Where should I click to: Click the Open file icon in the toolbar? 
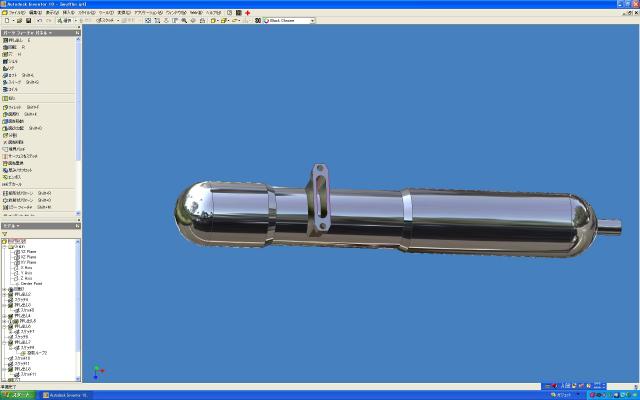[19, 20]
